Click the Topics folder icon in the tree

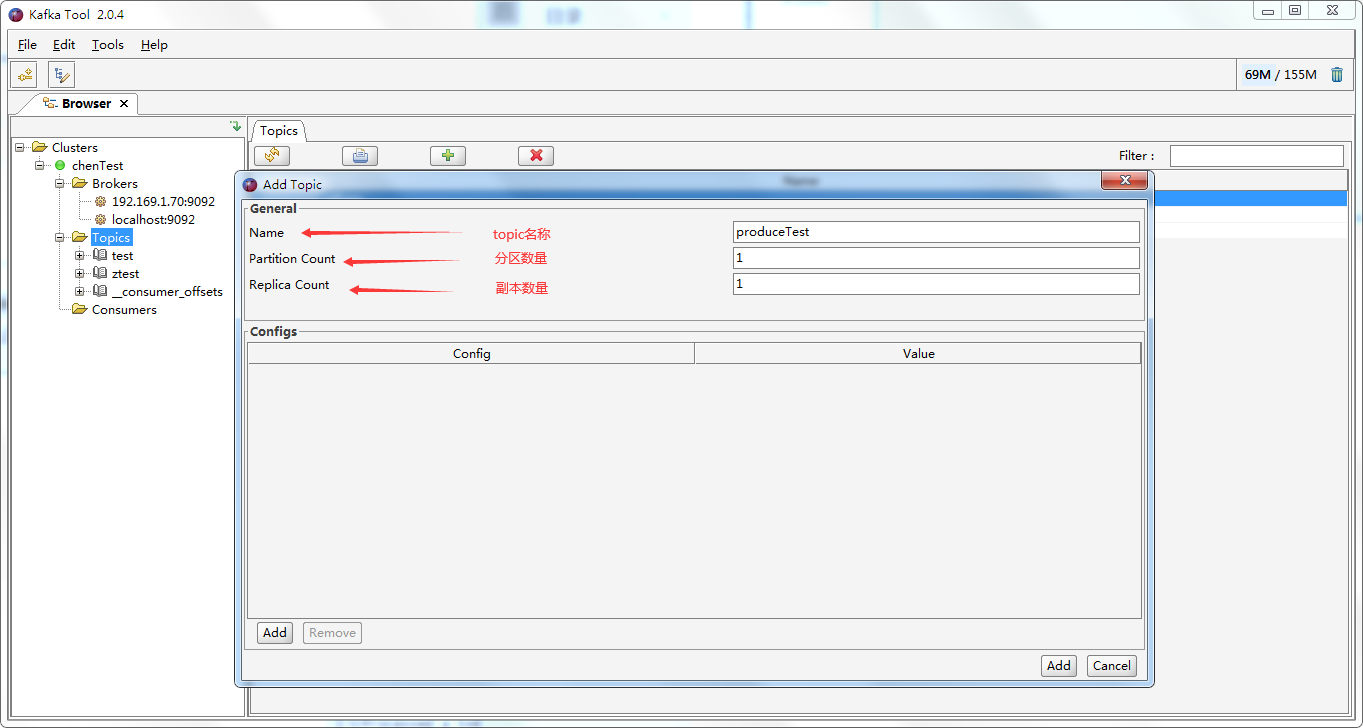pyautogui.click(x=79, y=237)
